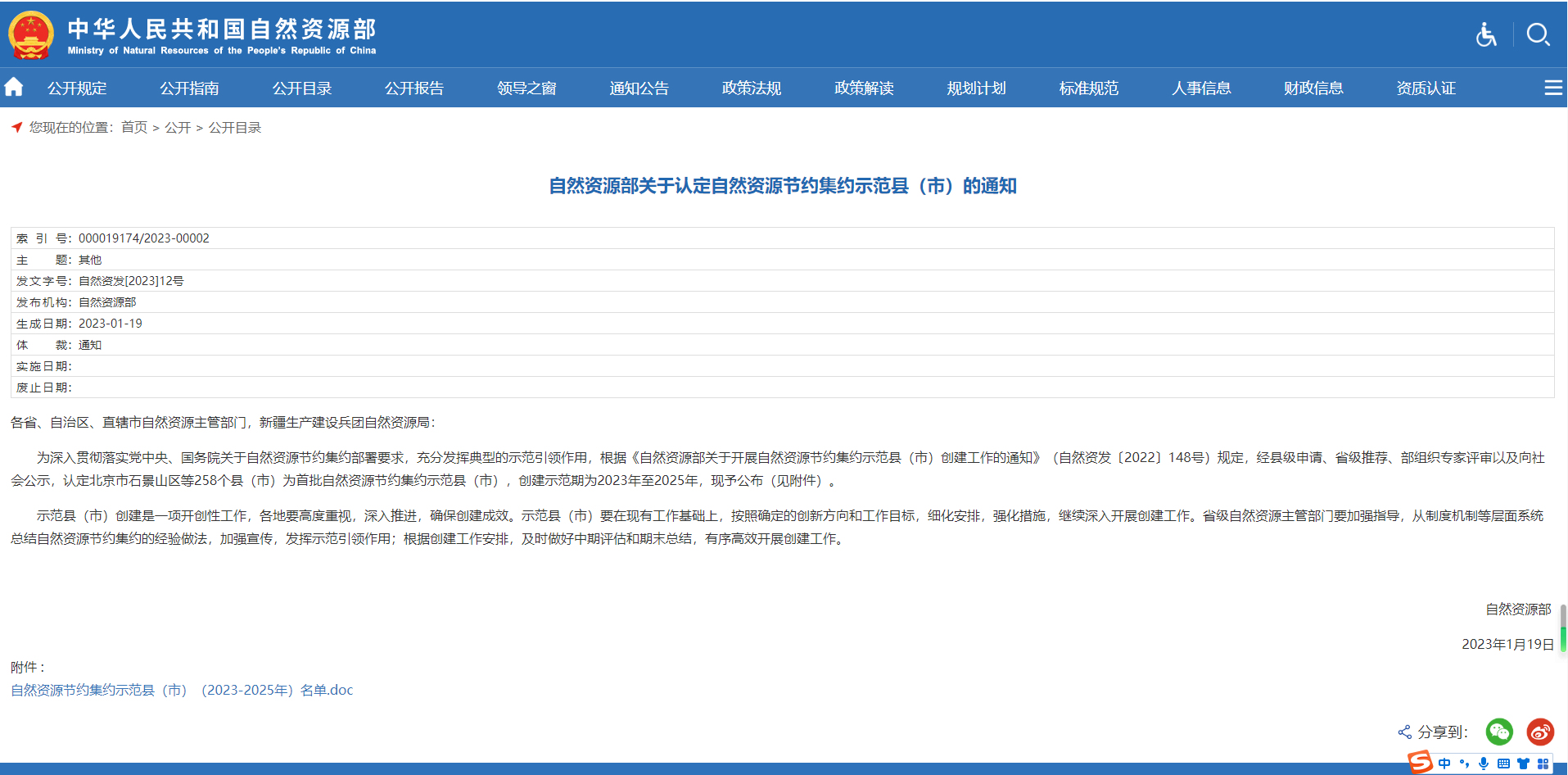Toggle Chinese/English input mode (中)
The image size is (1568, 775).
pos(1444,764)
